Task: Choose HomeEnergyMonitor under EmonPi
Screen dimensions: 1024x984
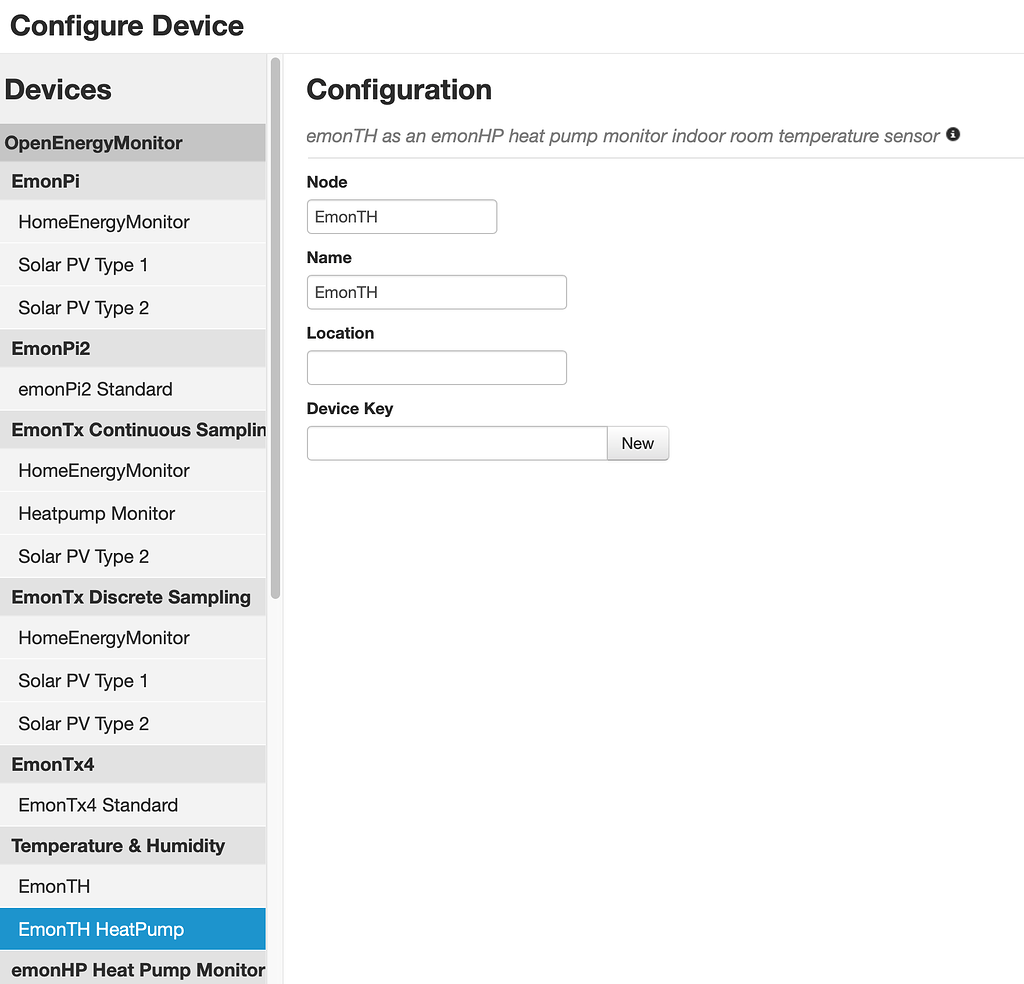Action: tap(104, 221)
